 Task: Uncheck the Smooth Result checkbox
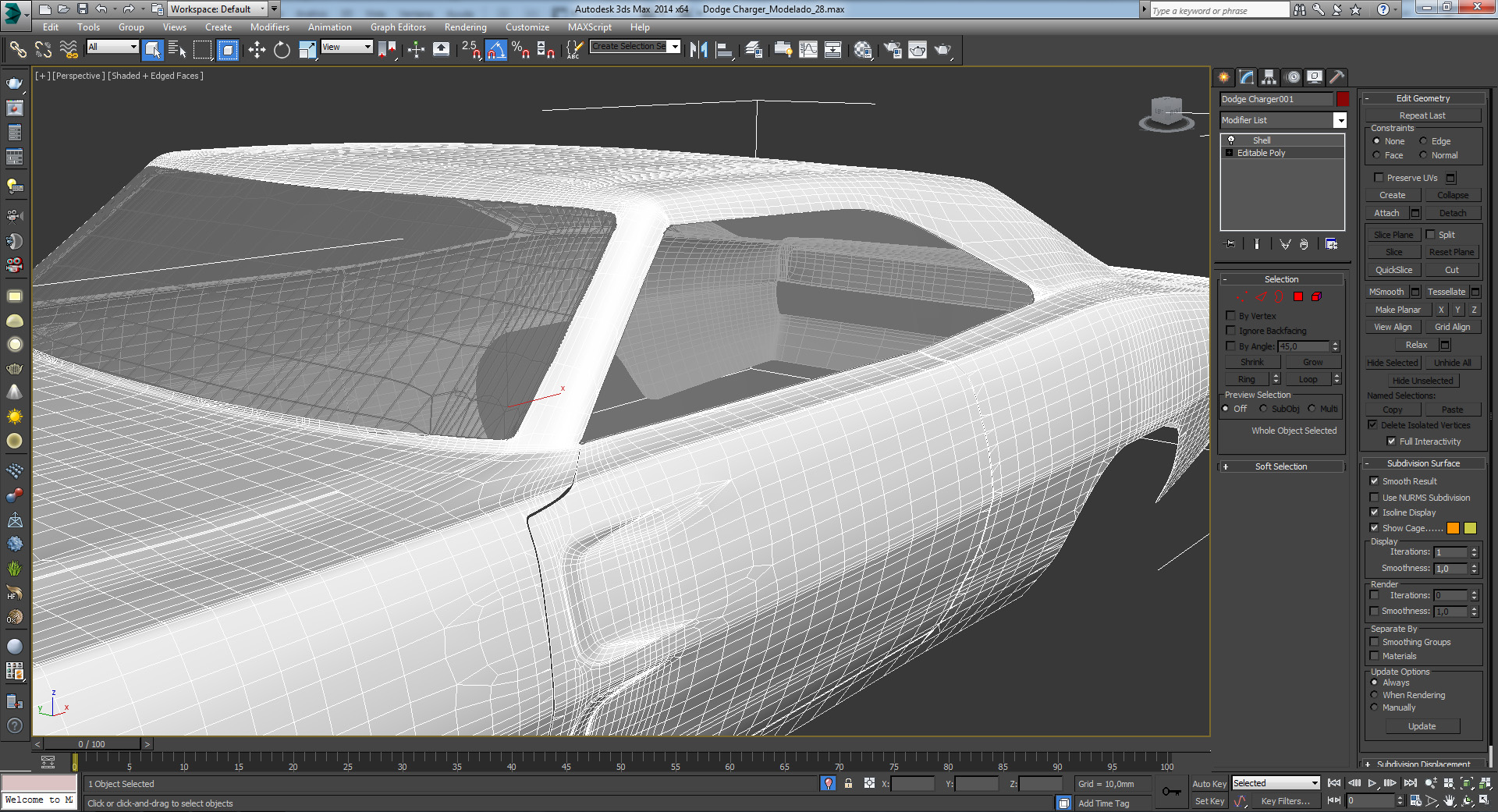[x=1374, y=481]
